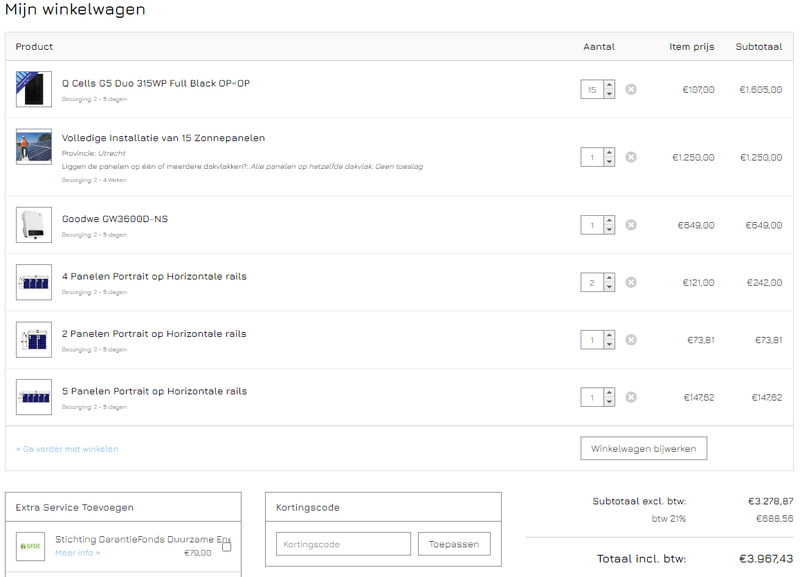Screen dimensions: 800x577
Task: Decrease quantity of Goodwe inverter
Action: (x=608, y=229)
